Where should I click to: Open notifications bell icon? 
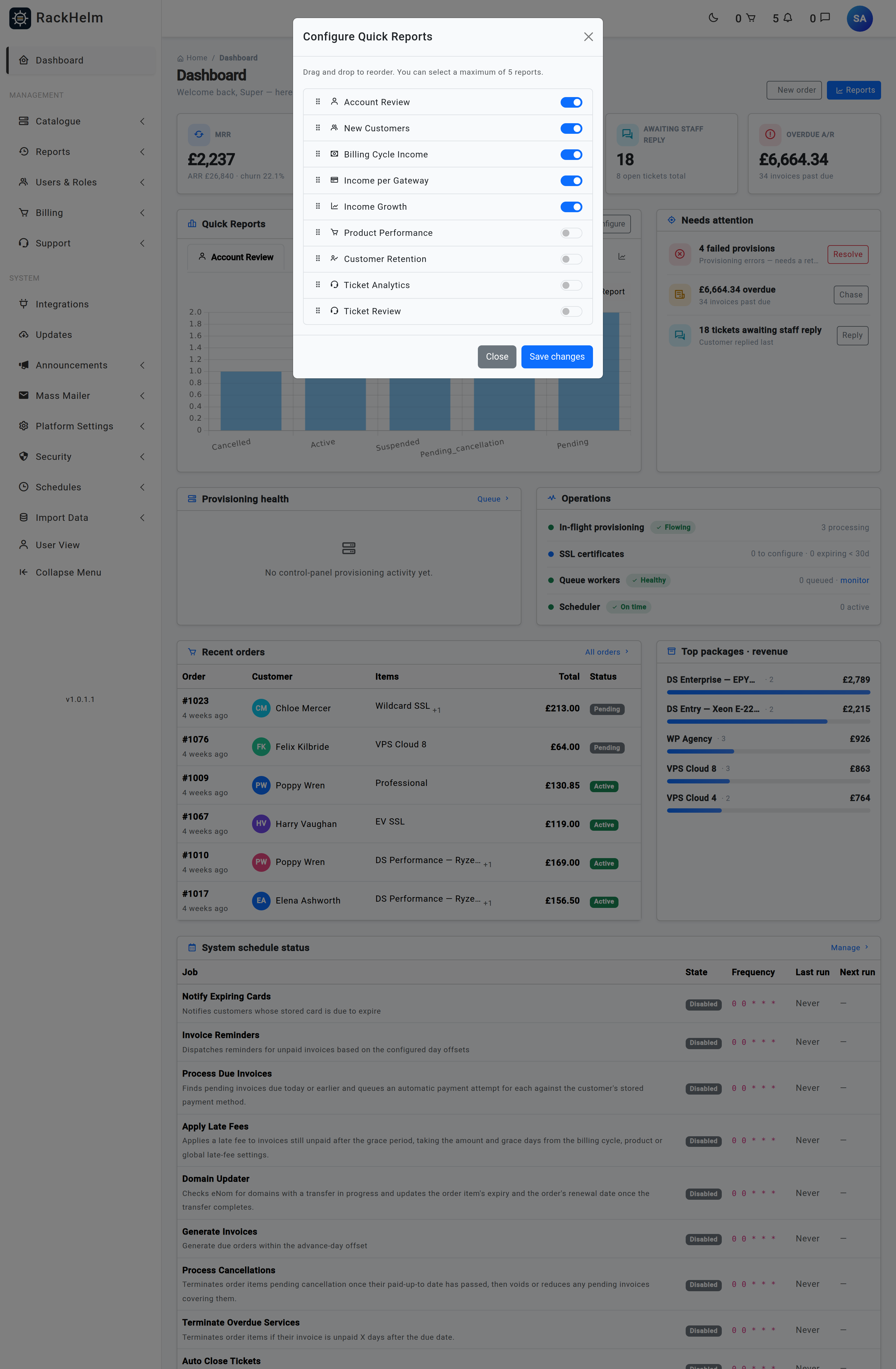click(788, 18)
